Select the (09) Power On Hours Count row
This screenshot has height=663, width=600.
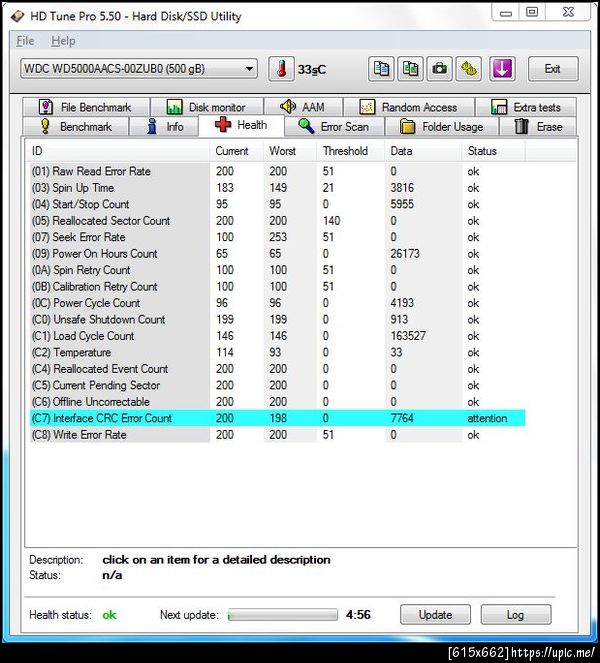tap(278, 254)
